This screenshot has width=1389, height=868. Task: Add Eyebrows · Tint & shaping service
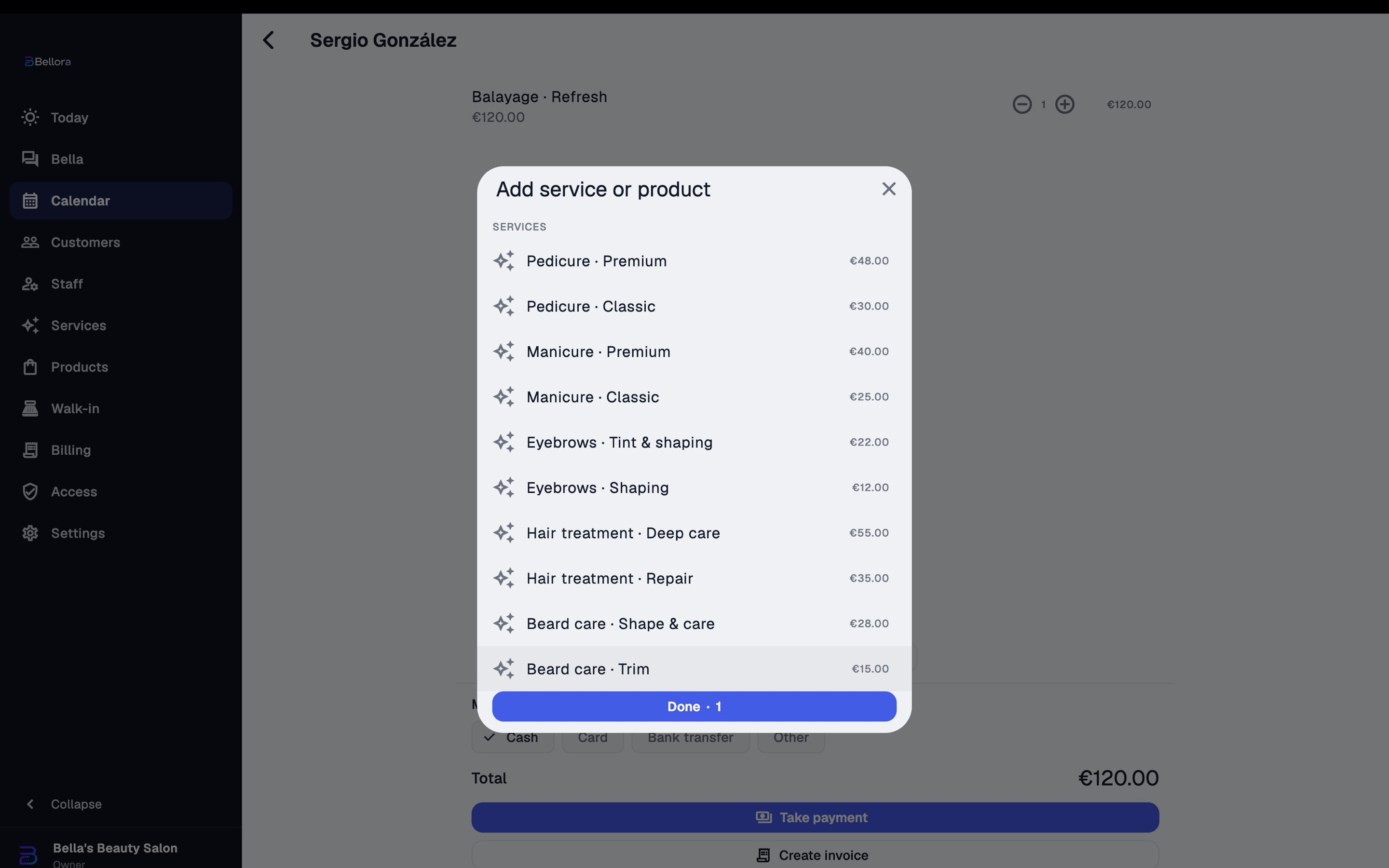694,442
